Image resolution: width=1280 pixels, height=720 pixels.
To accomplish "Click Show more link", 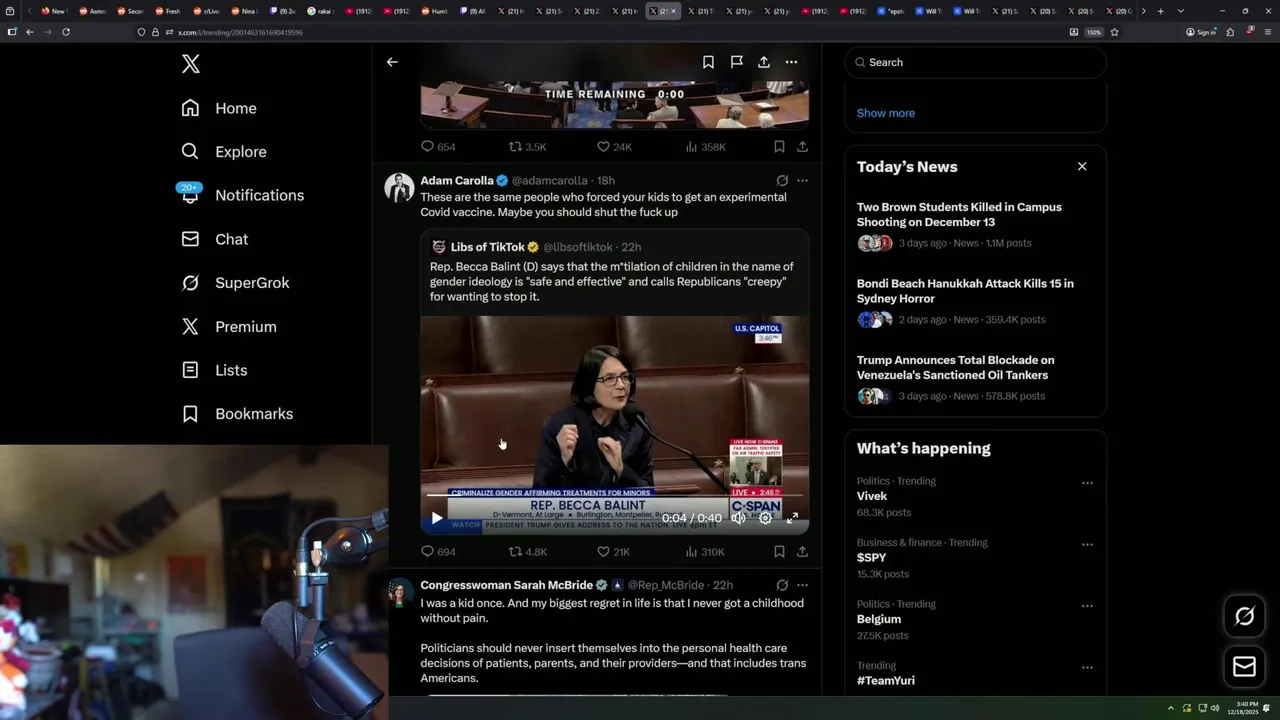I will click(x=886, y=113).
